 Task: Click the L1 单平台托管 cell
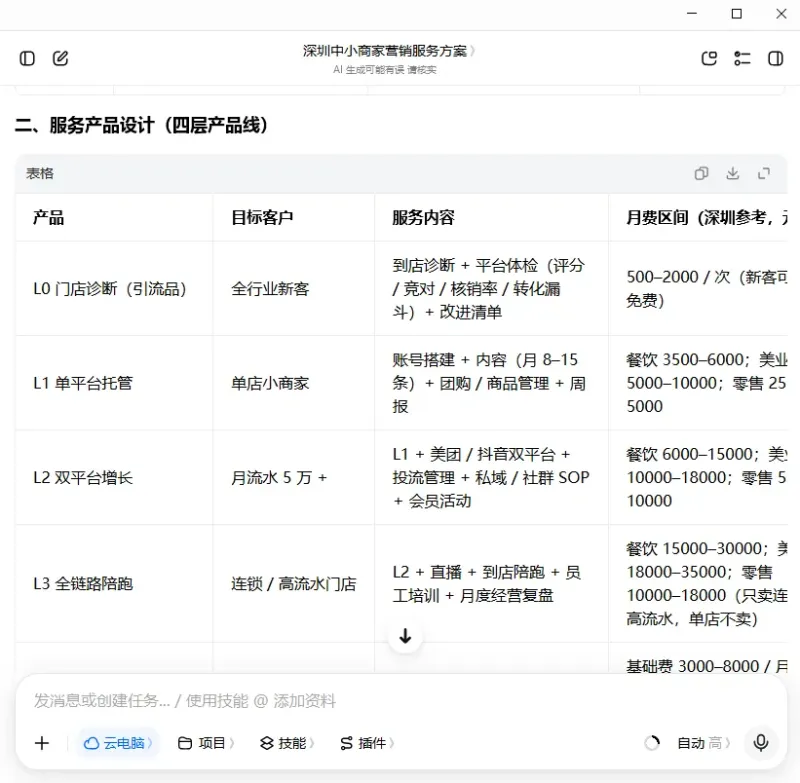coord(114,383)
